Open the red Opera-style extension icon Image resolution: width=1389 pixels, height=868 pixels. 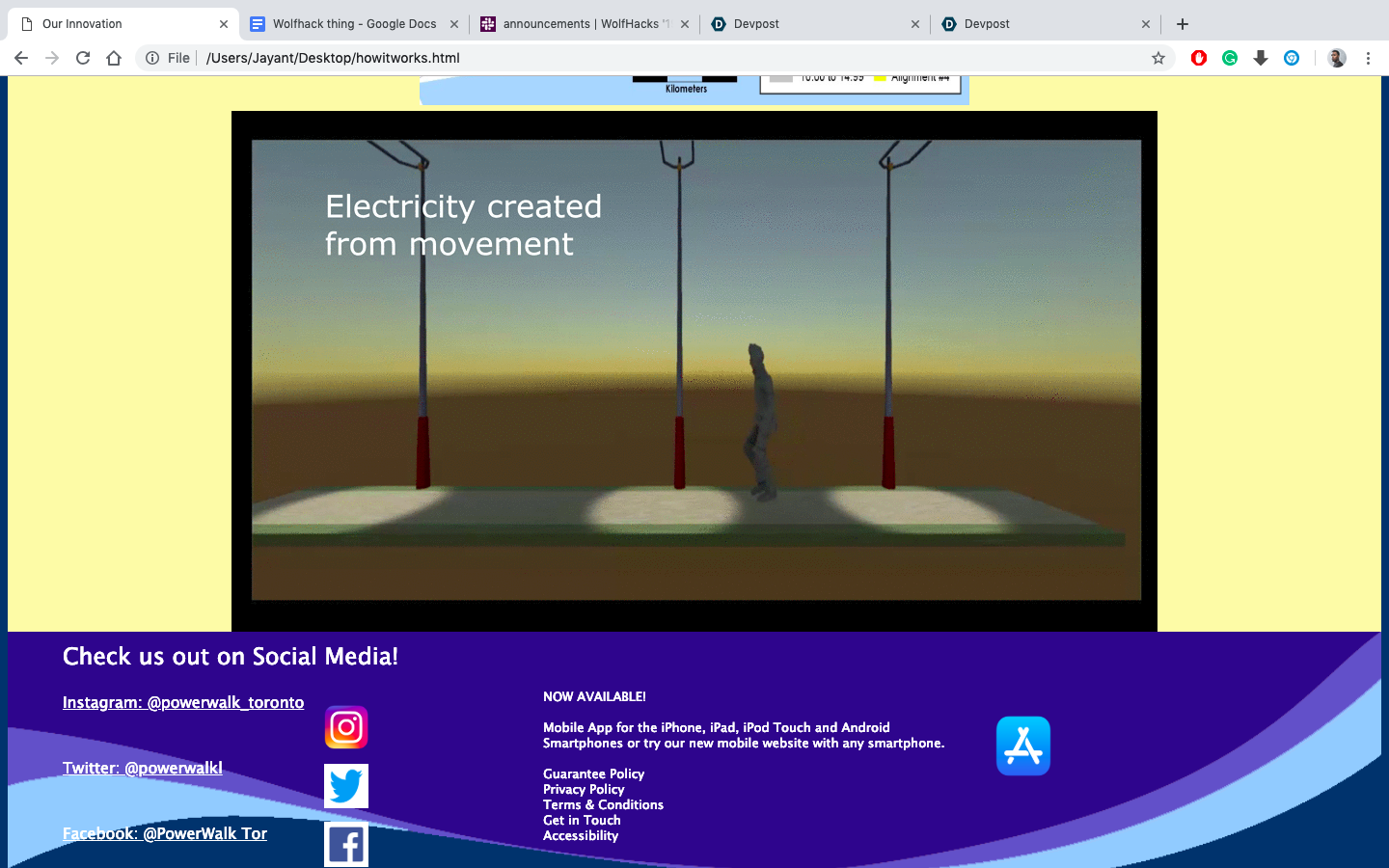(1199, 58)
